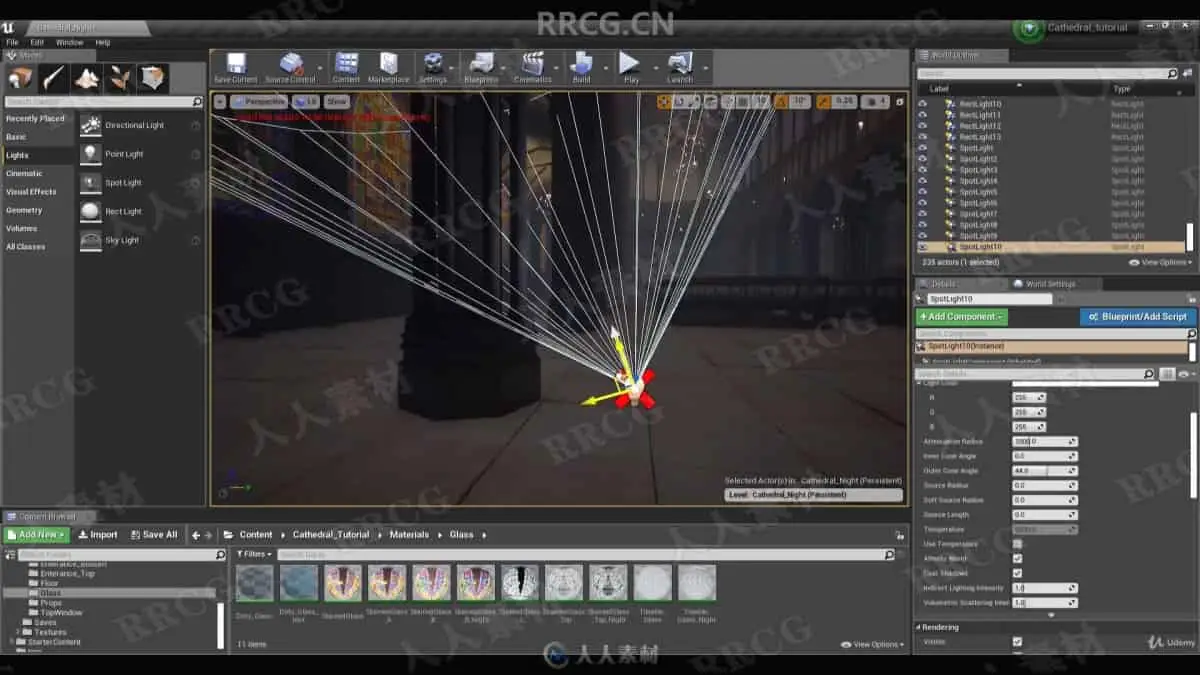
Task: Open the Window menu
Action: tap(69, 43)
